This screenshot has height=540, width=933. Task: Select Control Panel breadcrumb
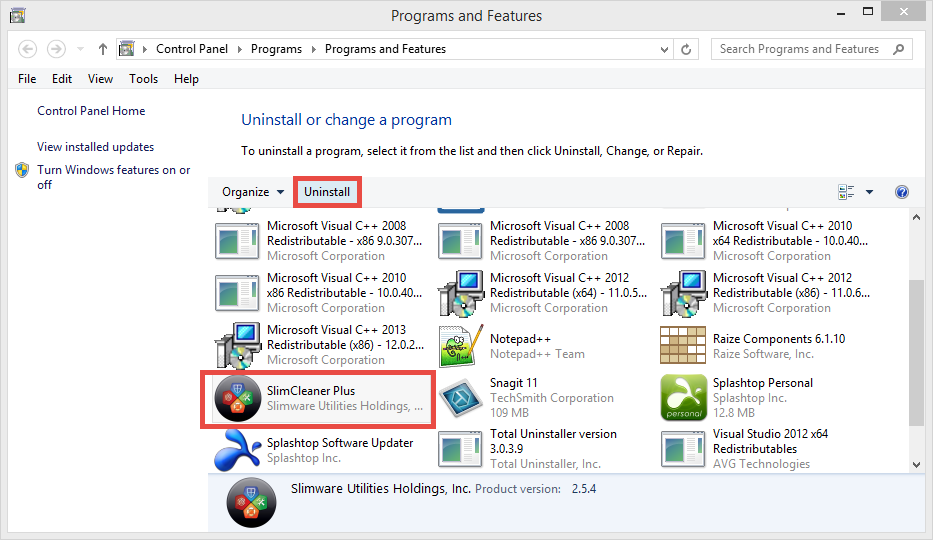192,49
